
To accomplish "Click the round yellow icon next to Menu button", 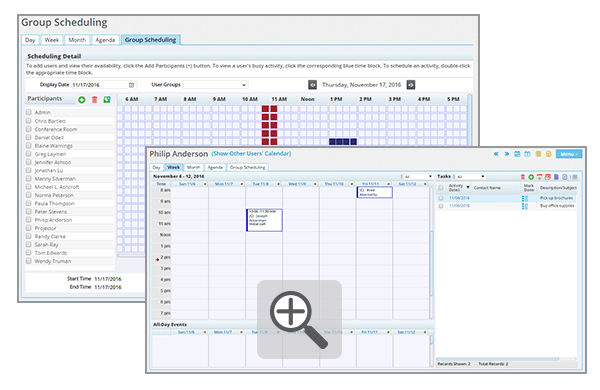I will (548, 154).
